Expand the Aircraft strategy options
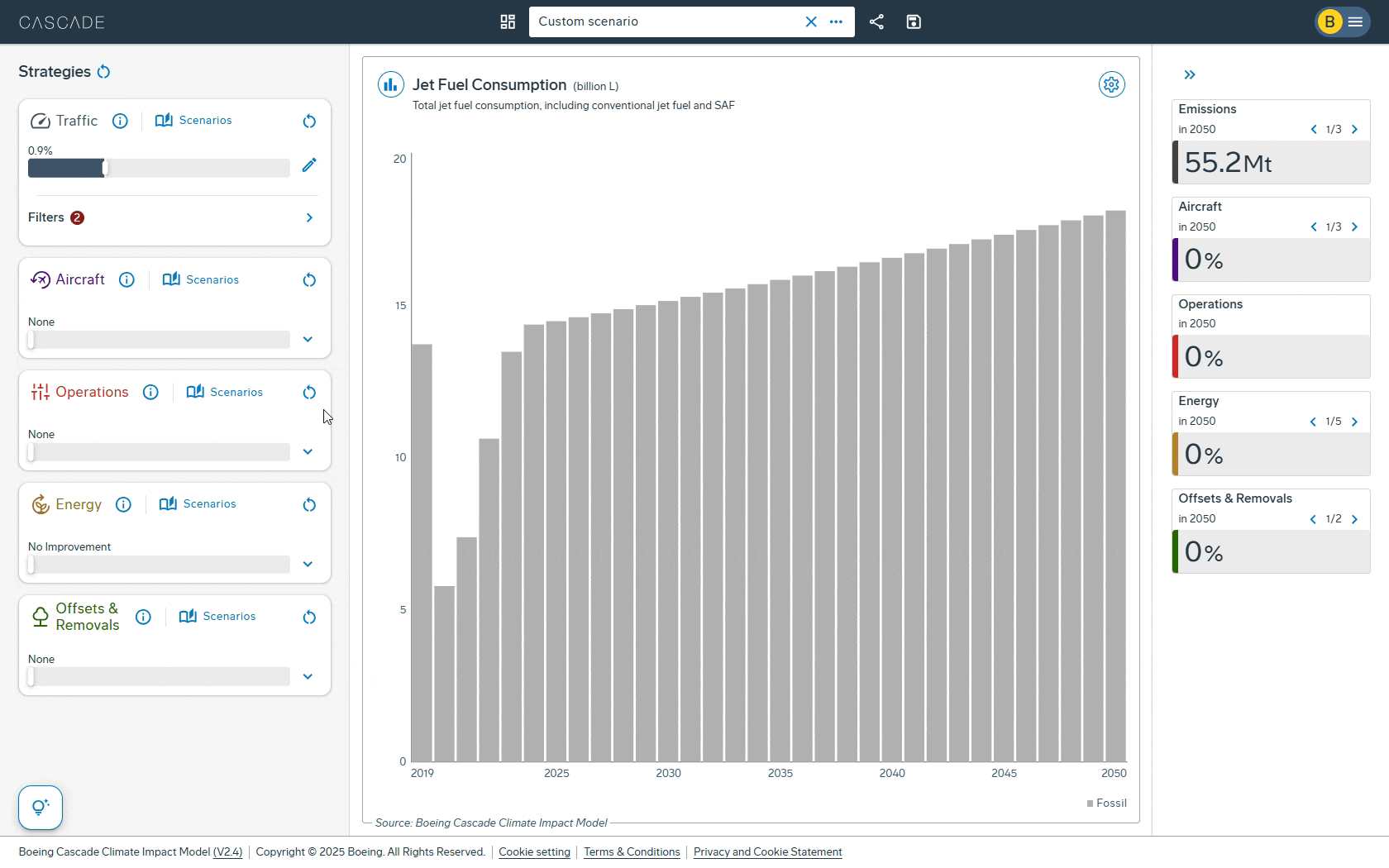 pos(308,340)
